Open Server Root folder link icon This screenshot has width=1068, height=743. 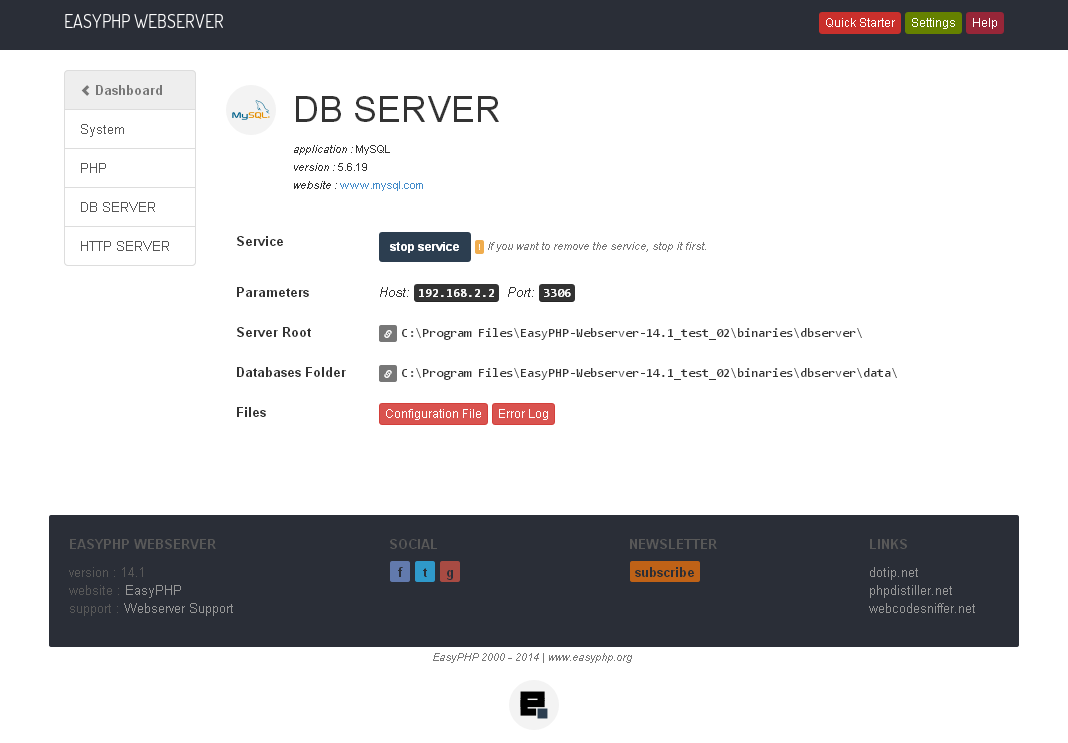click(388, 333)
